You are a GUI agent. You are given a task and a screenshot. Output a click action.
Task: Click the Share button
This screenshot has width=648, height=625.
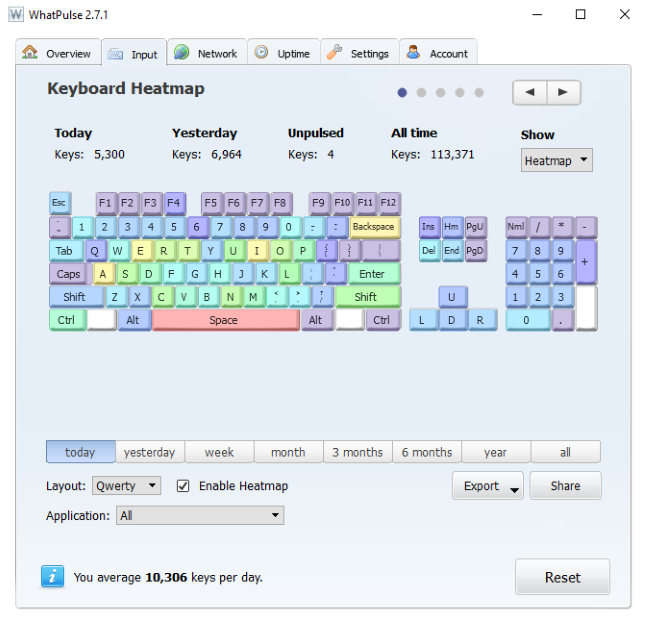(565, 485)
